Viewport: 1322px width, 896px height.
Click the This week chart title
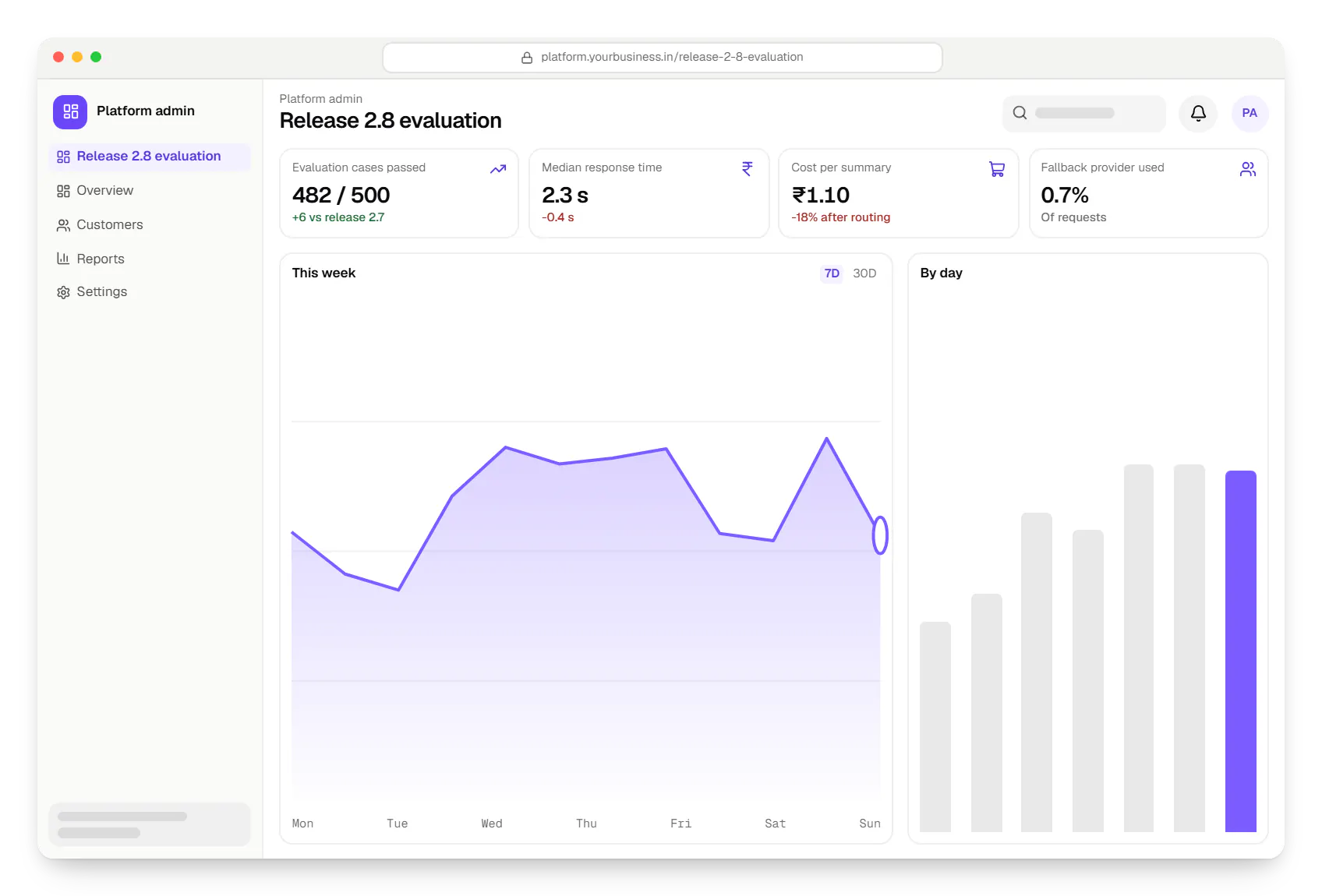(x=323, y=273)
